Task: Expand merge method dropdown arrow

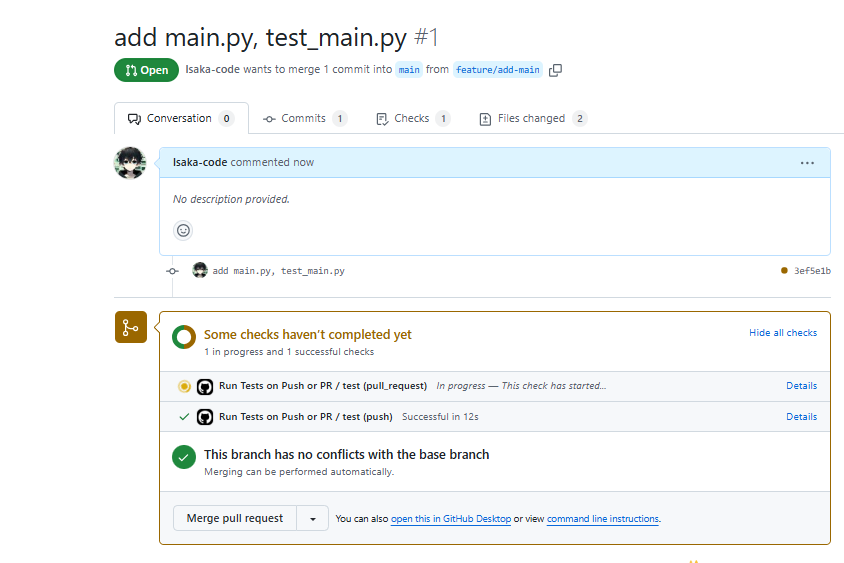Action: coord(313,518)
